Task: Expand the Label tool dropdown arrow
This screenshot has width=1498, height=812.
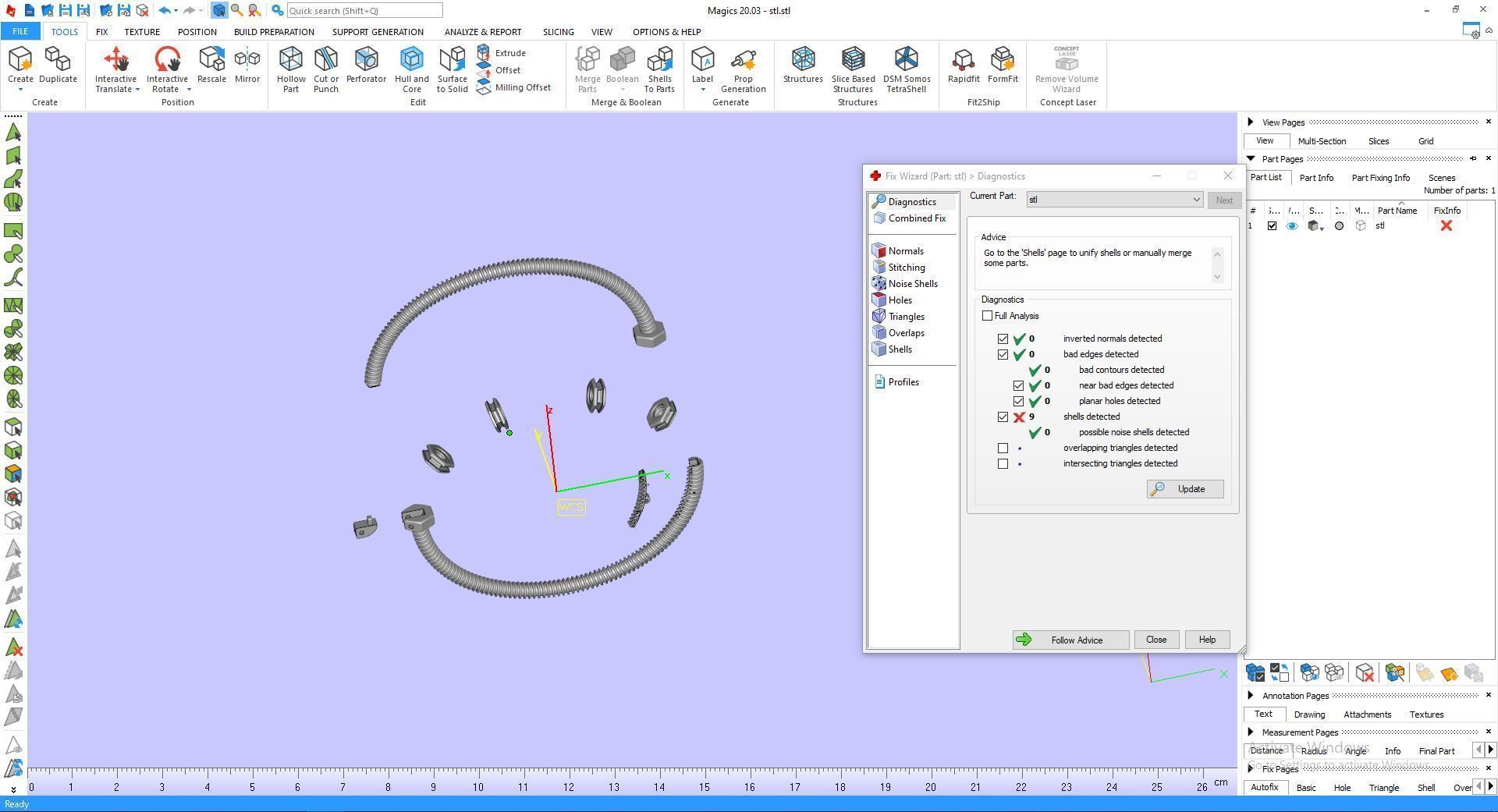Action: pyautogui.click(x=702, y=90)
